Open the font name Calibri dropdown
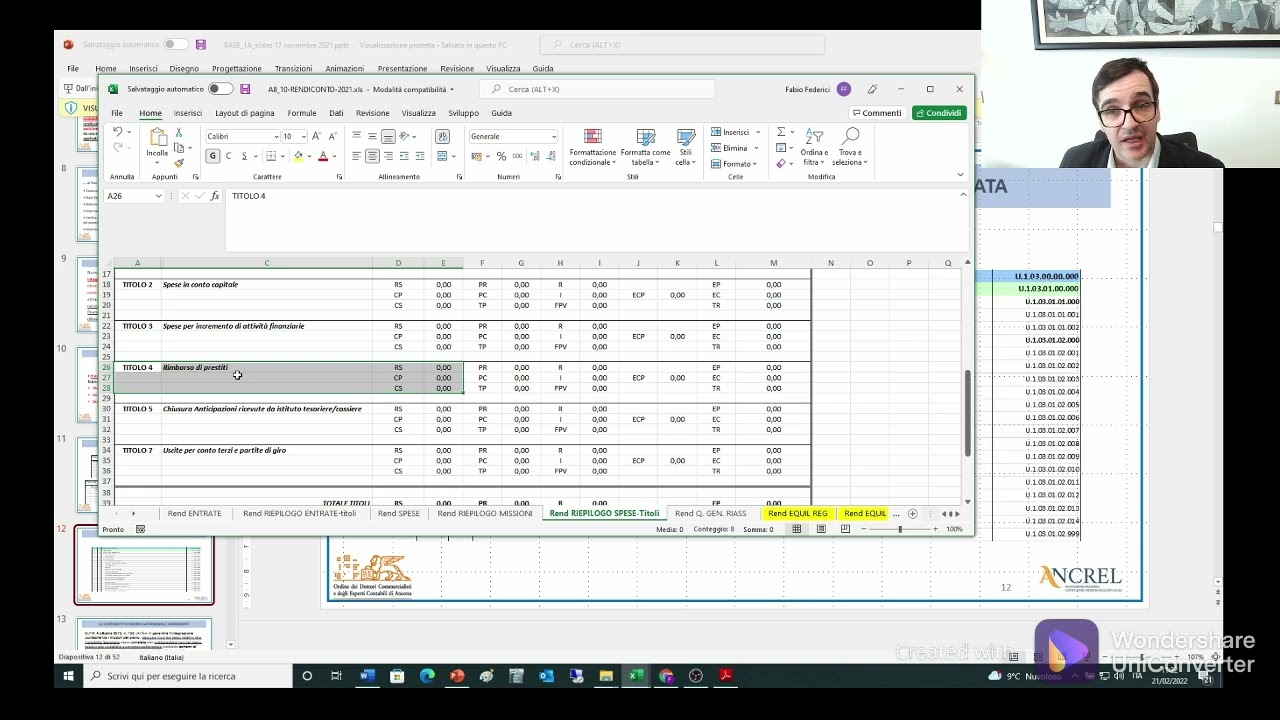Image resolution: width=1280 pixels, height=720 pixels. pyautogui.click(x=276, y=136)
